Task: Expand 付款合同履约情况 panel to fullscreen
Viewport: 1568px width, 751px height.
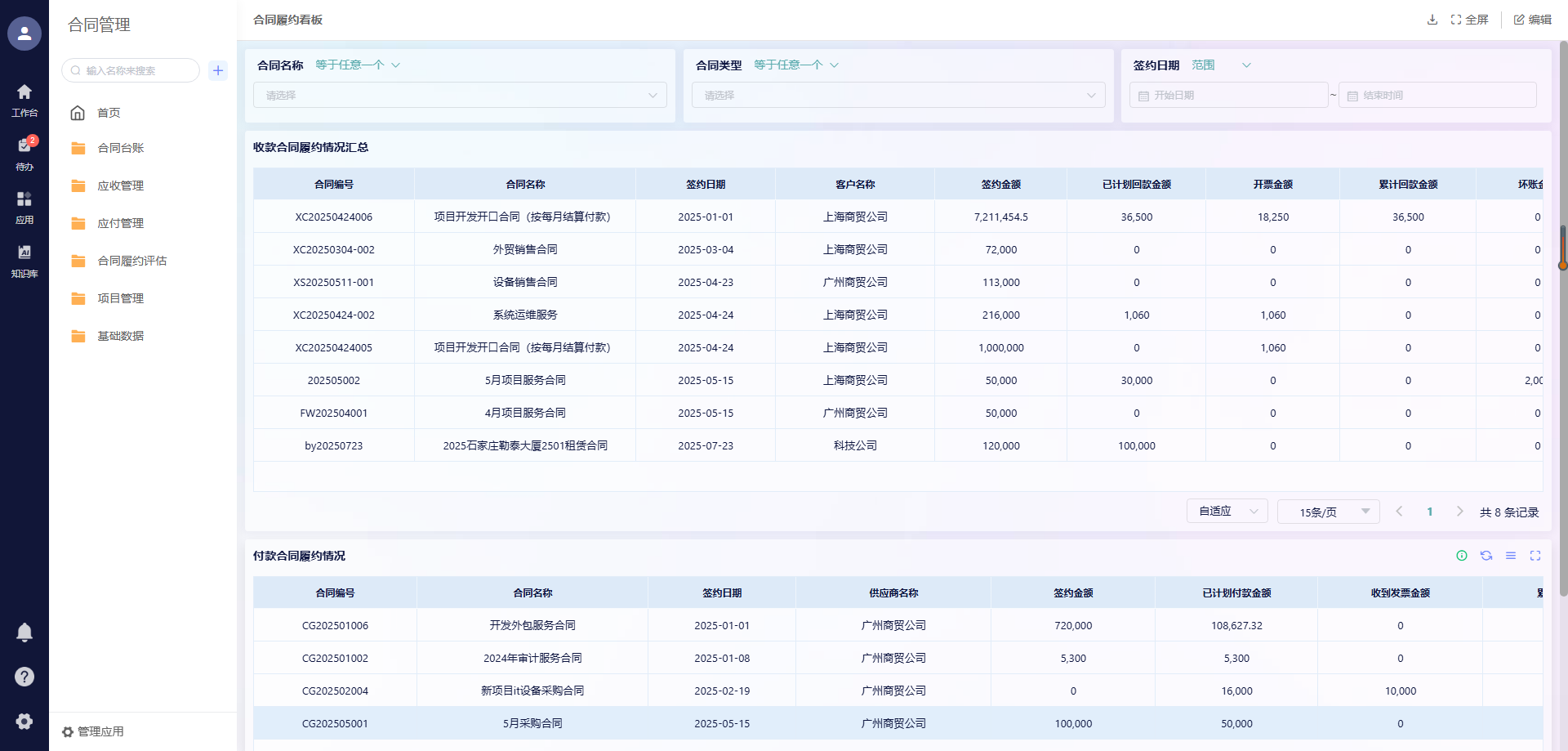Action: (1535, 556)
